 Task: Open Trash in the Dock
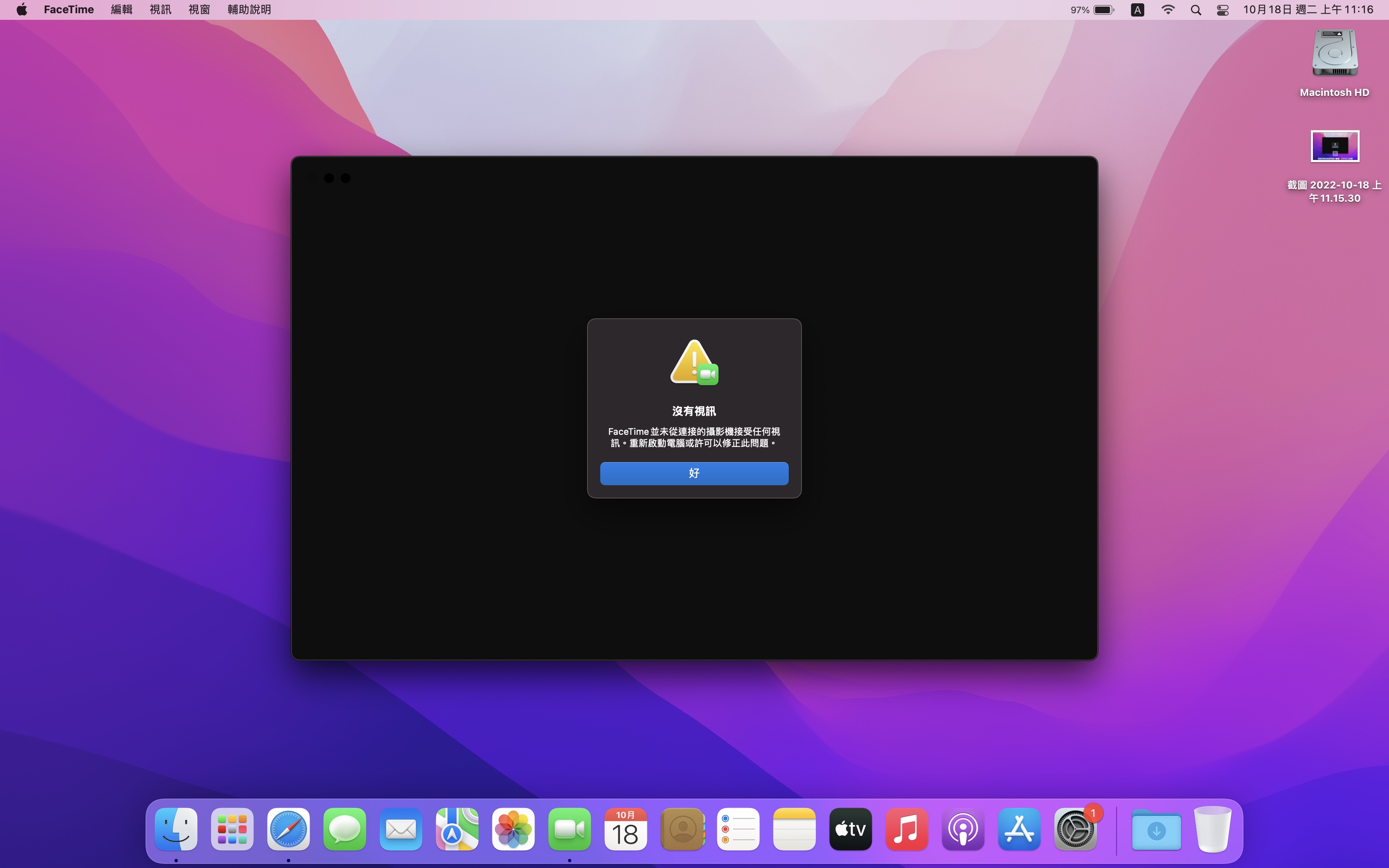point(1212,829)
